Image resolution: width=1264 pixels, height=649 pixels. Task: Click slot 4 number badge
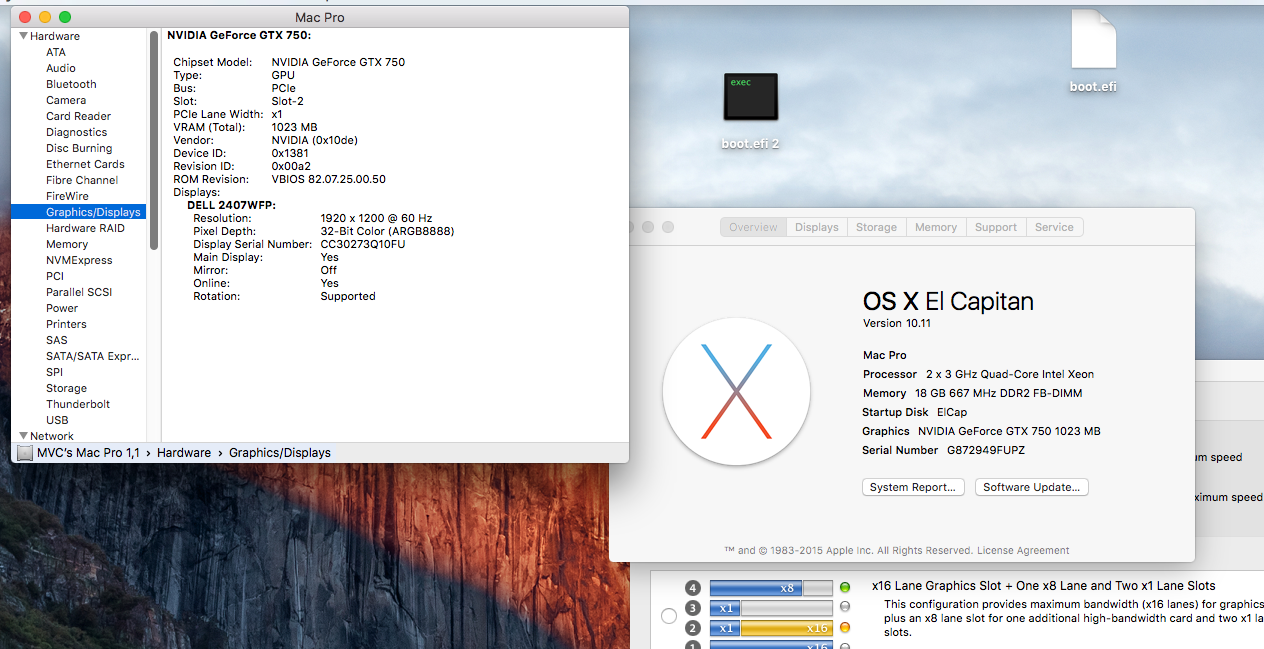click(x=693, y=588)
